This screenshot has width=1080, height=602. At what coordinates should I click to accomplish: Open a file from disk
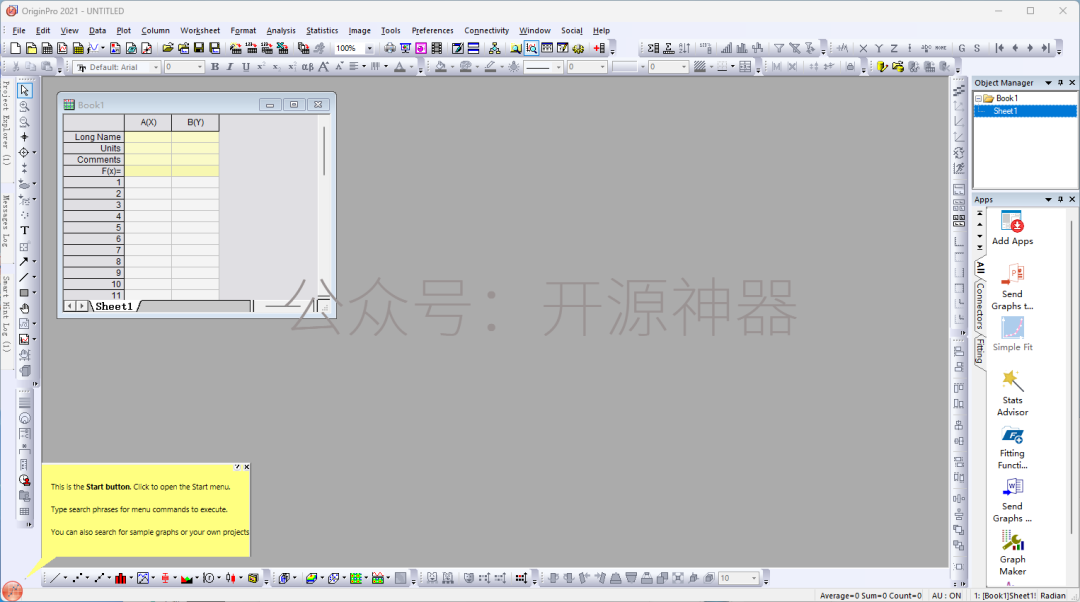click(x=167, y=48)
